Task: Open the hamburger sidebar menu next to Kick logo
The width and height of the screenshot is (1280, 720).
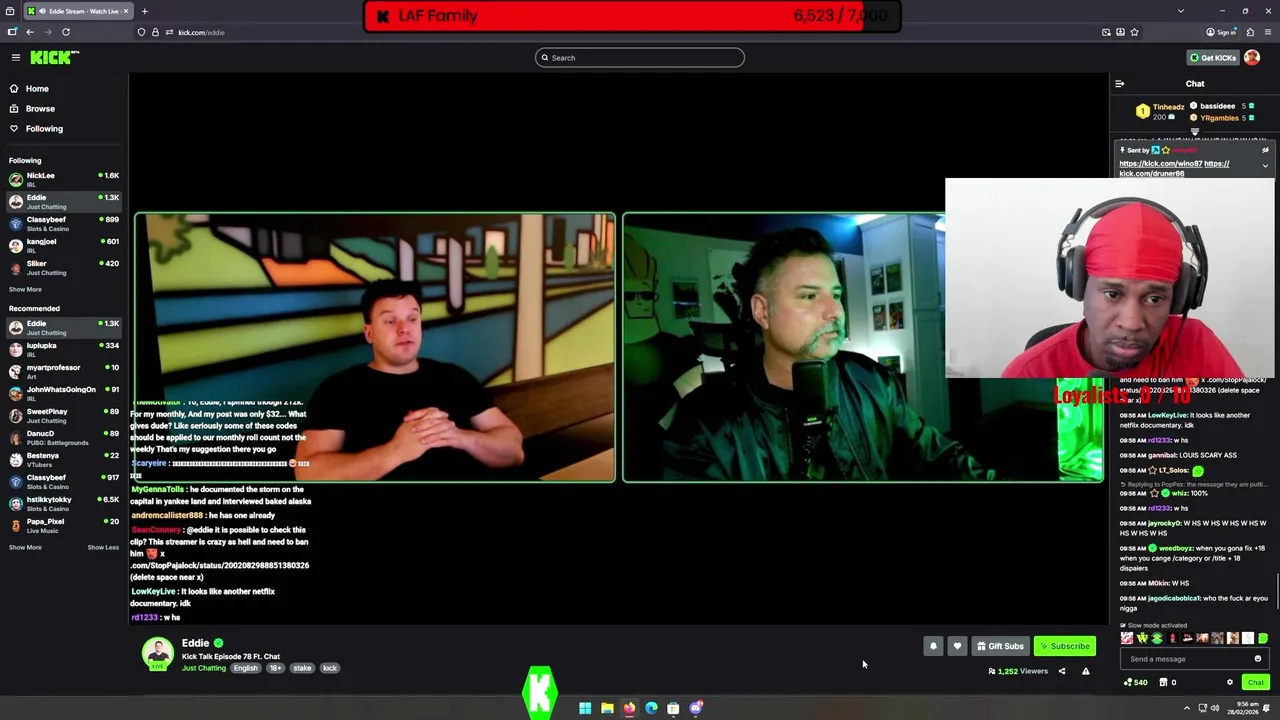Action: pos(16,57)
